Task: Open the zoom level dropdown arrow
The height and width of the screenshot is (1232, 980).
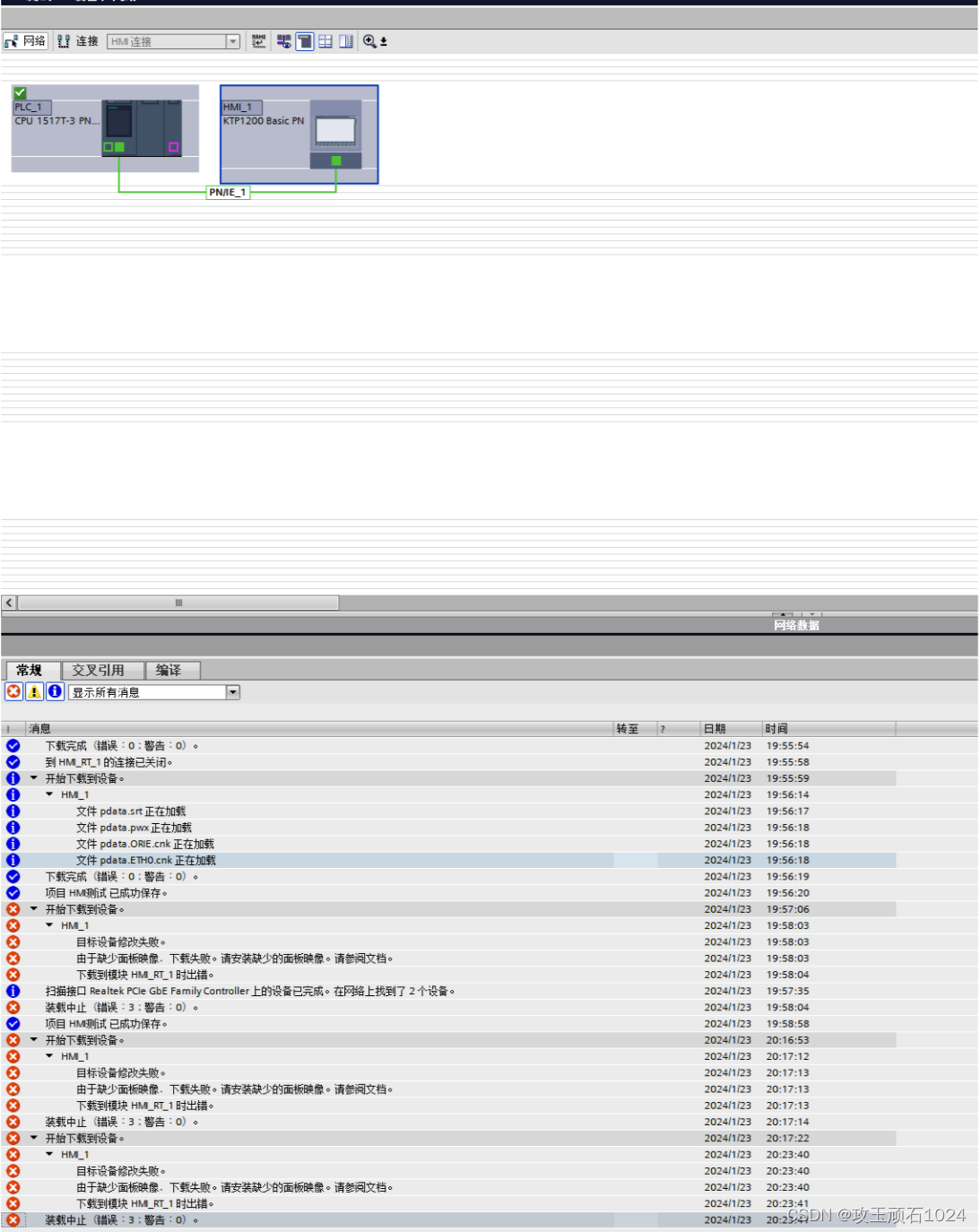Action: point(384,42)
